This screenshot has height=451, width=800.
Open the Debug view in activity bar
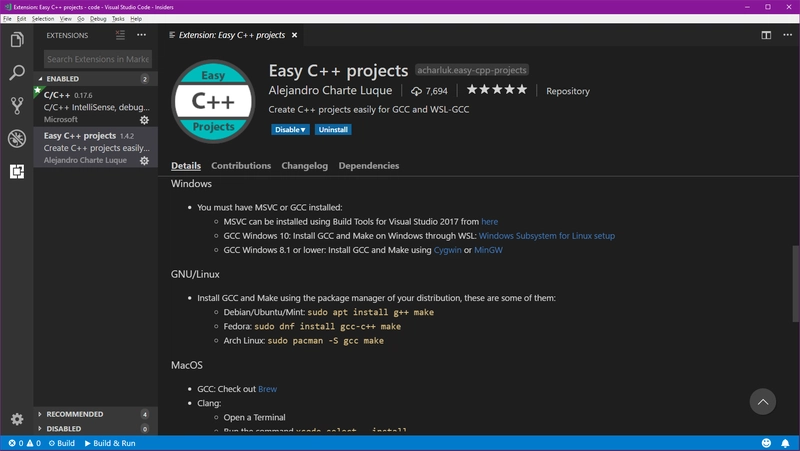pos(17,139)
